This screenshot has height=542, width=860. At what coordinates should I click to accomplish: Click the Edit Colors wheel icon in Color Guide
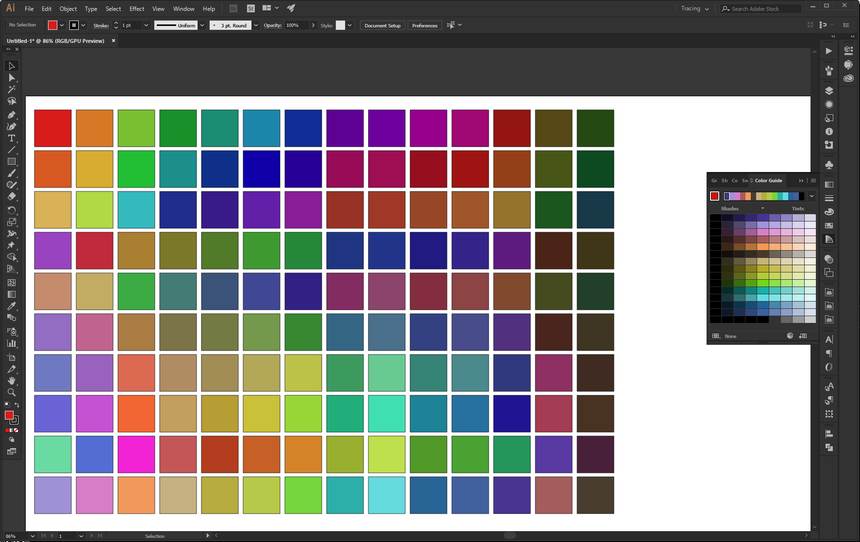point(789,337)
